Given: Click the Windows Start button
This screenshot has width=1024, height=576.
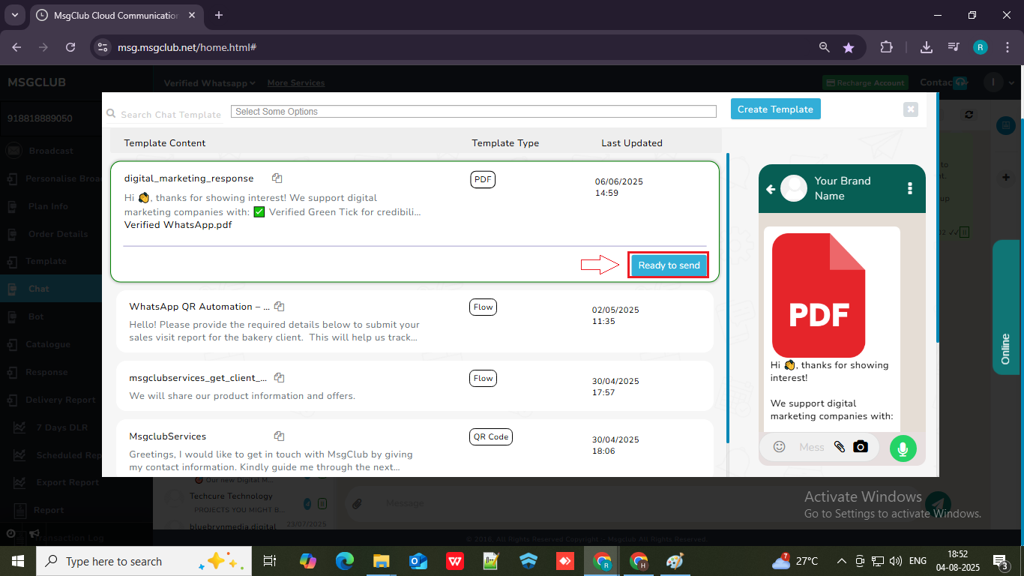Looking at the screenshot, I should click(x=18, y=561).
